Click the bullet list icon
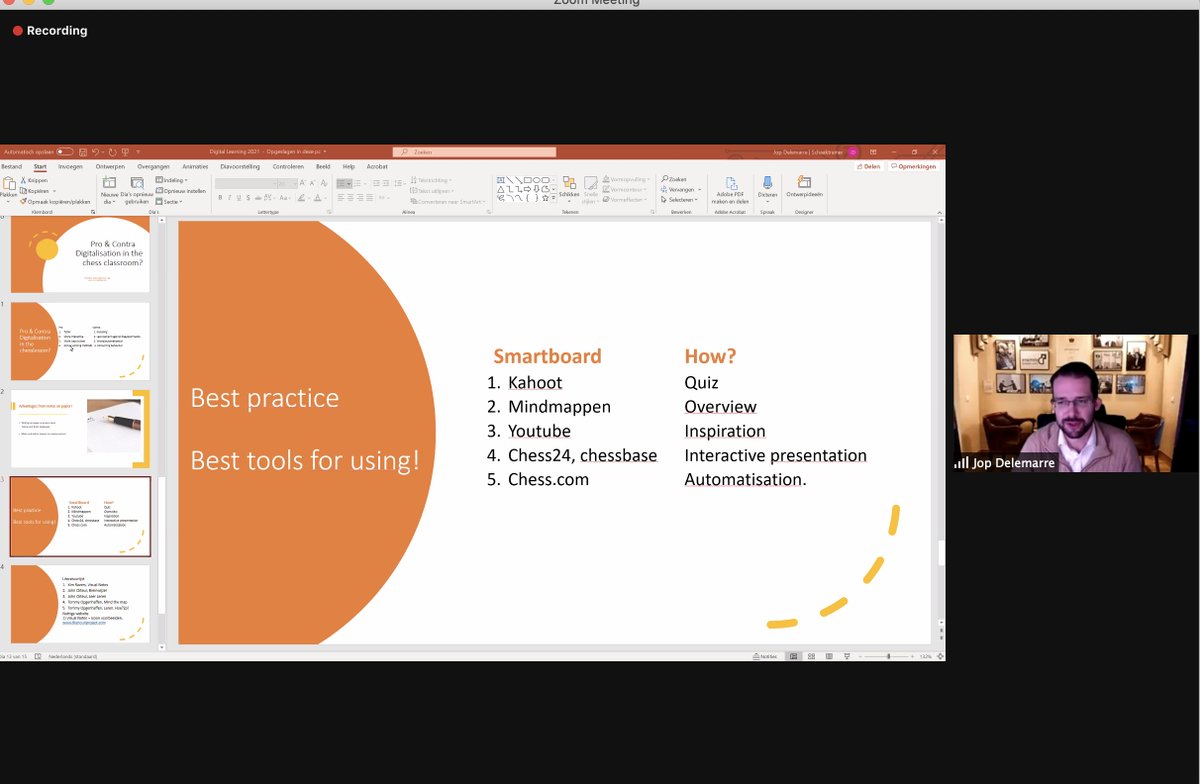The width and height of the screenshot is (1200, 784). click(x=343, y=183)
